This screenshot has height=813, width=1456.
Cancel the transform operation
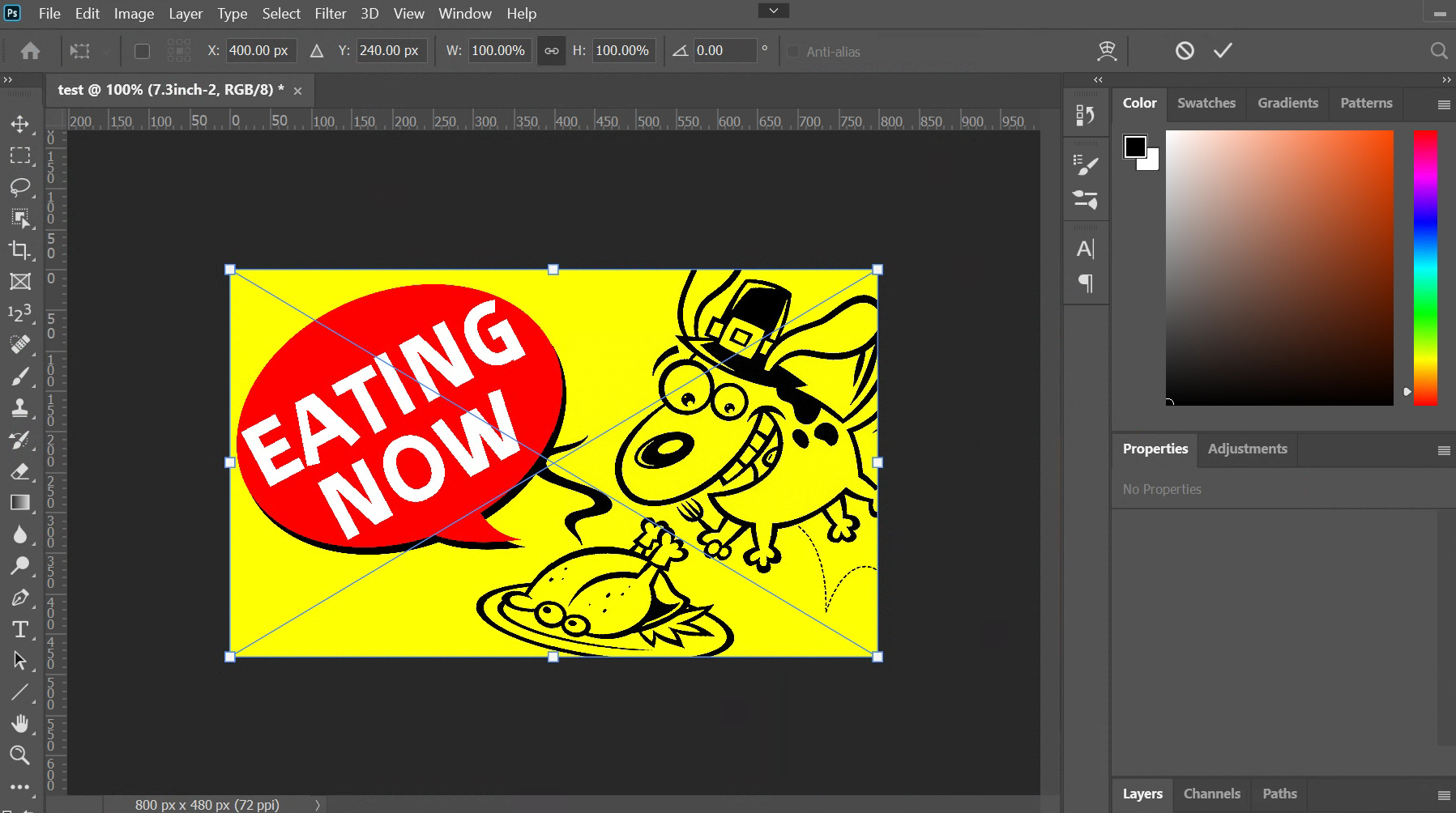(x=1185, y=51)
